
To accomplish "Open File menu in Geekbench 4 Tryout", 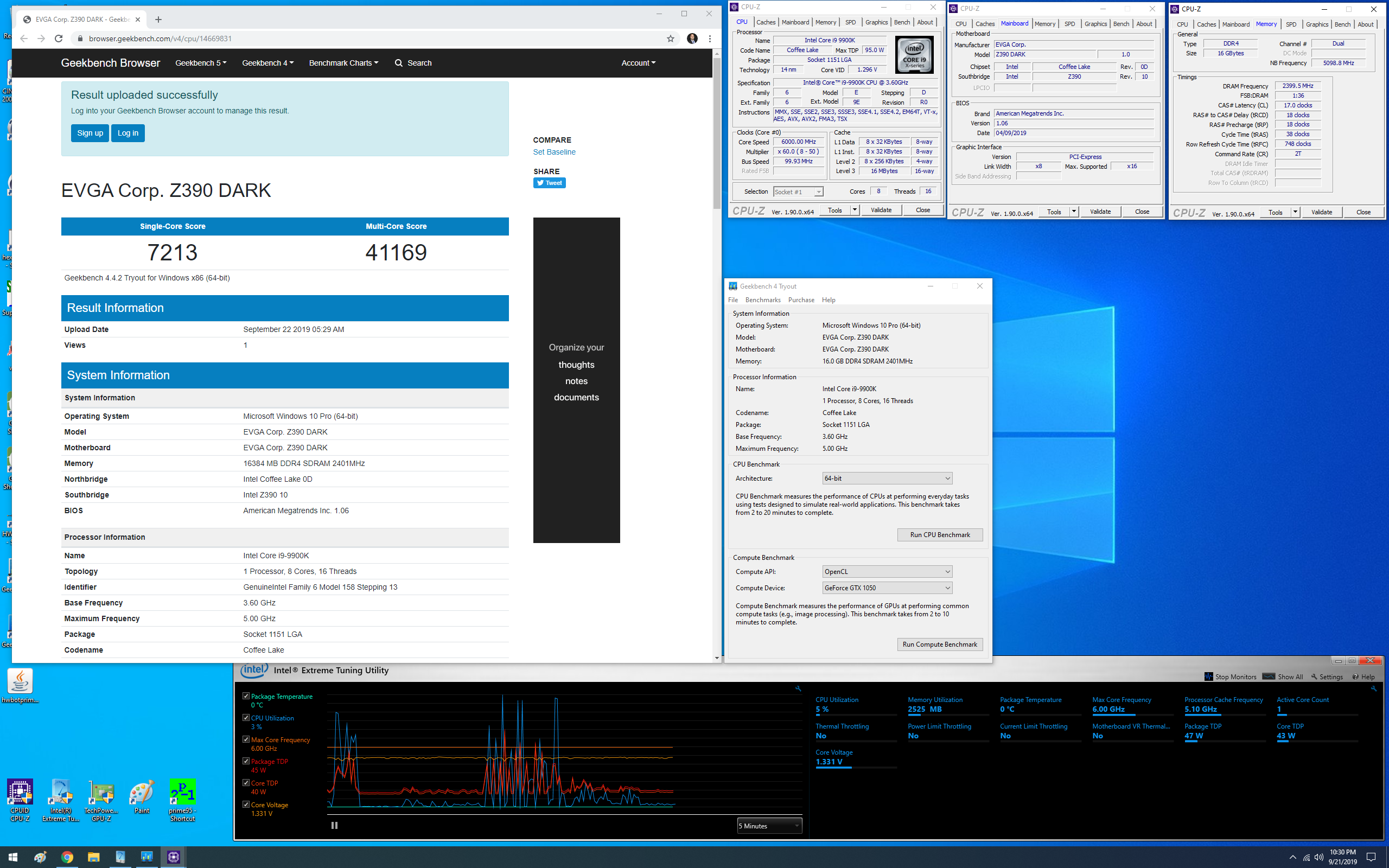I will [x=733, y=300].
